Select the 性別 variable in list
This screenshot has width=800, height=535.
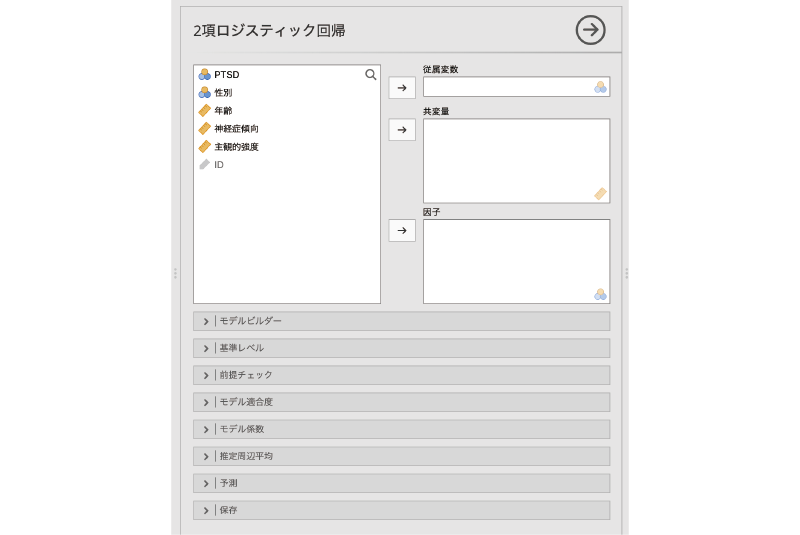[222, 93]
